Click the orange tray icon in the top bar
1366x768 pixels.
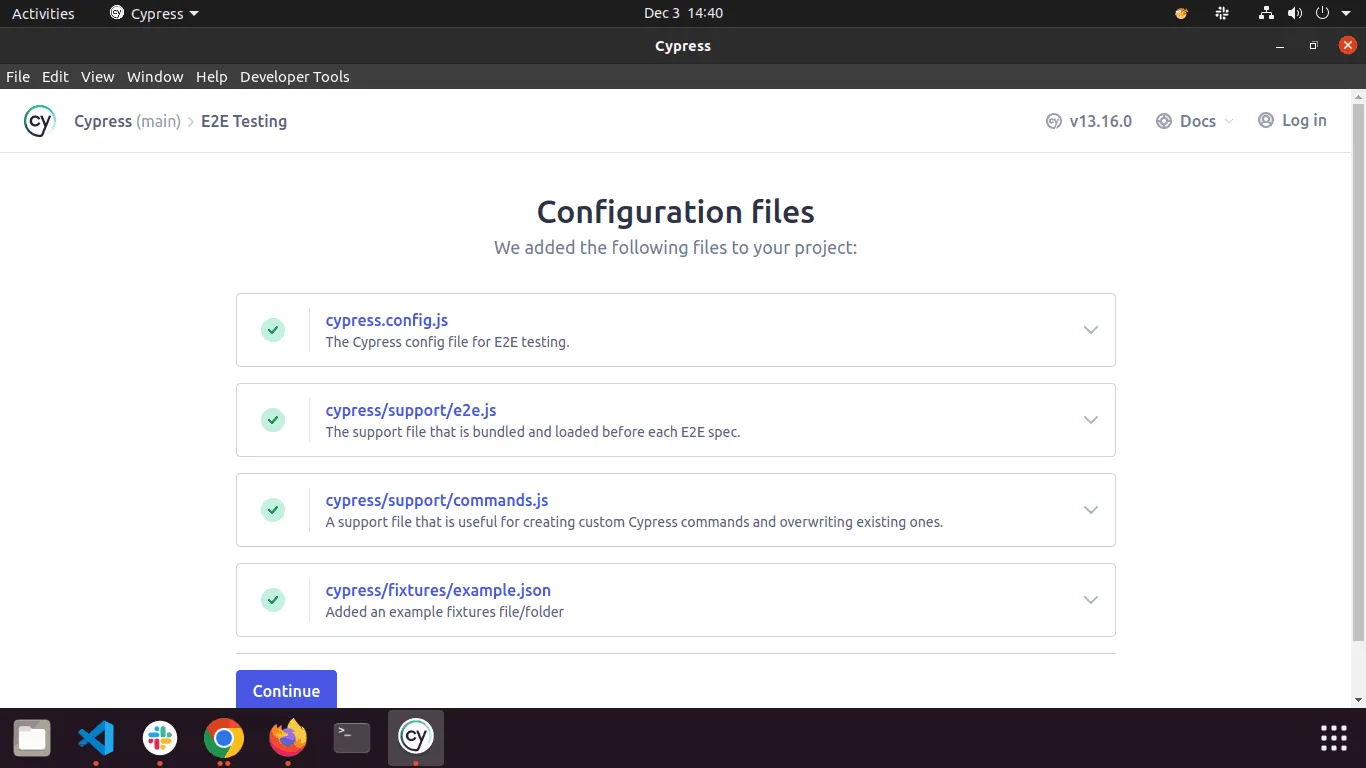1181,13
